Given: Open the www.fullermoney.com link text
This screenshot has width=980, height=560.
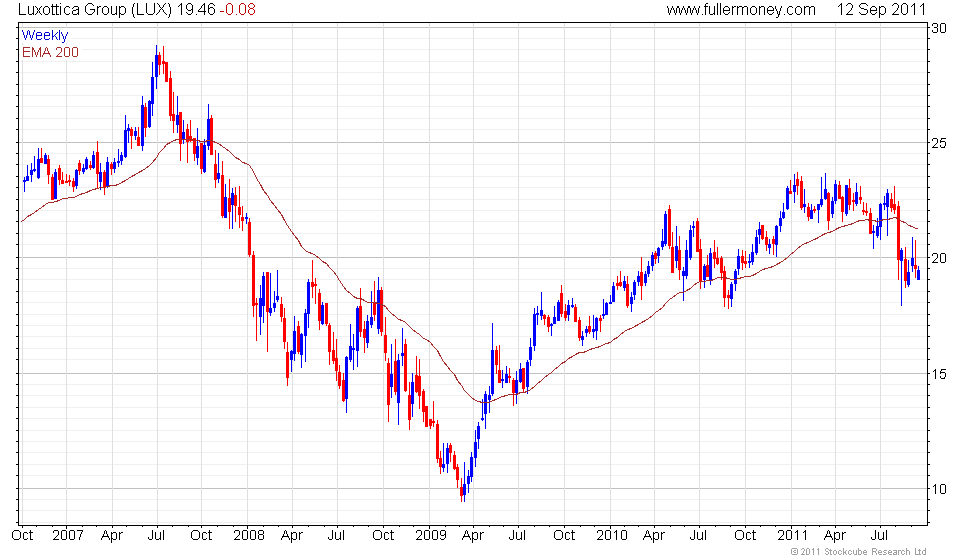Looking at the screenshot, I should click(x=741, y=9).
